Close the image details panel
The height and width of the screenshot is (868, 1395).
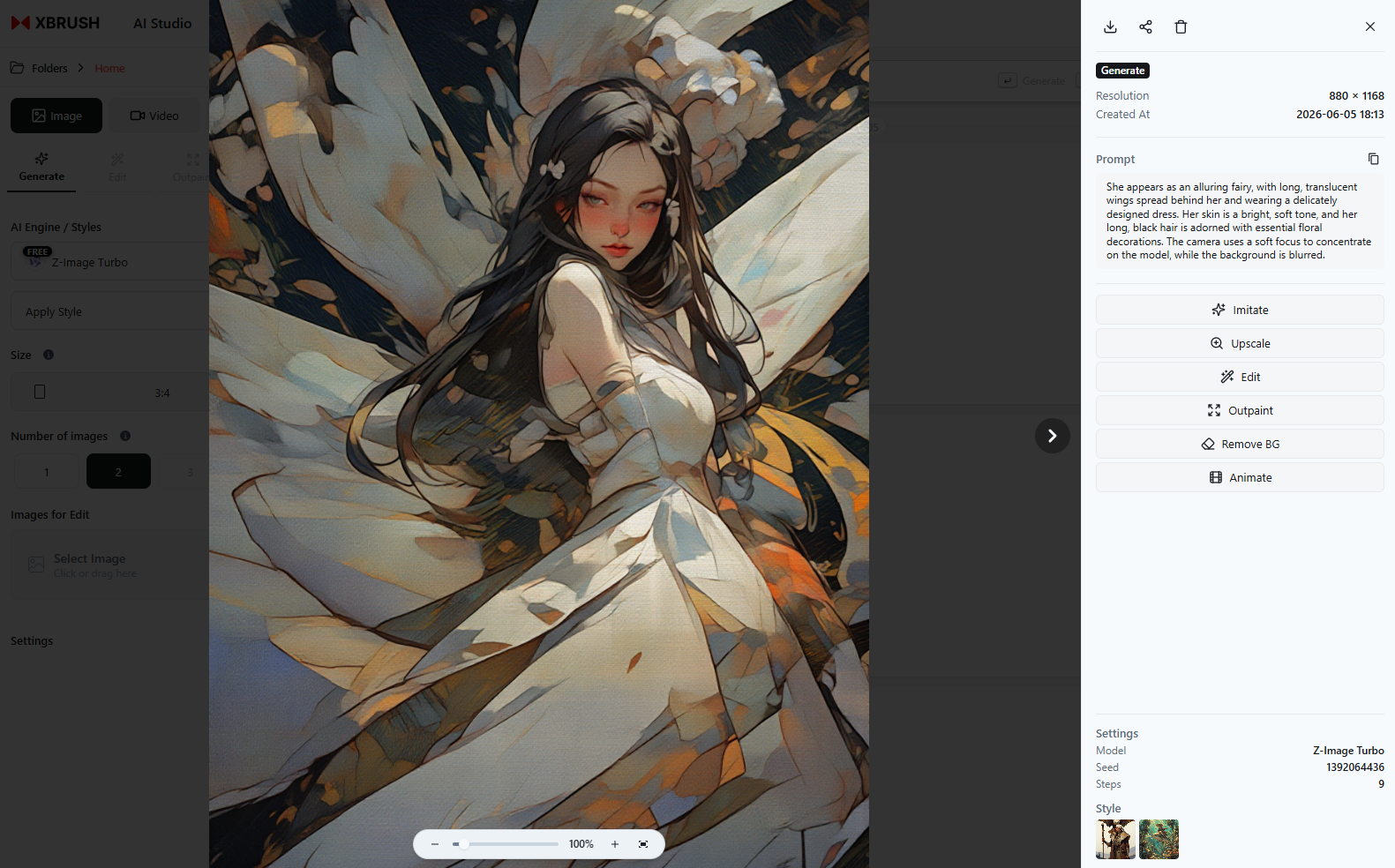coord(1370,26)
